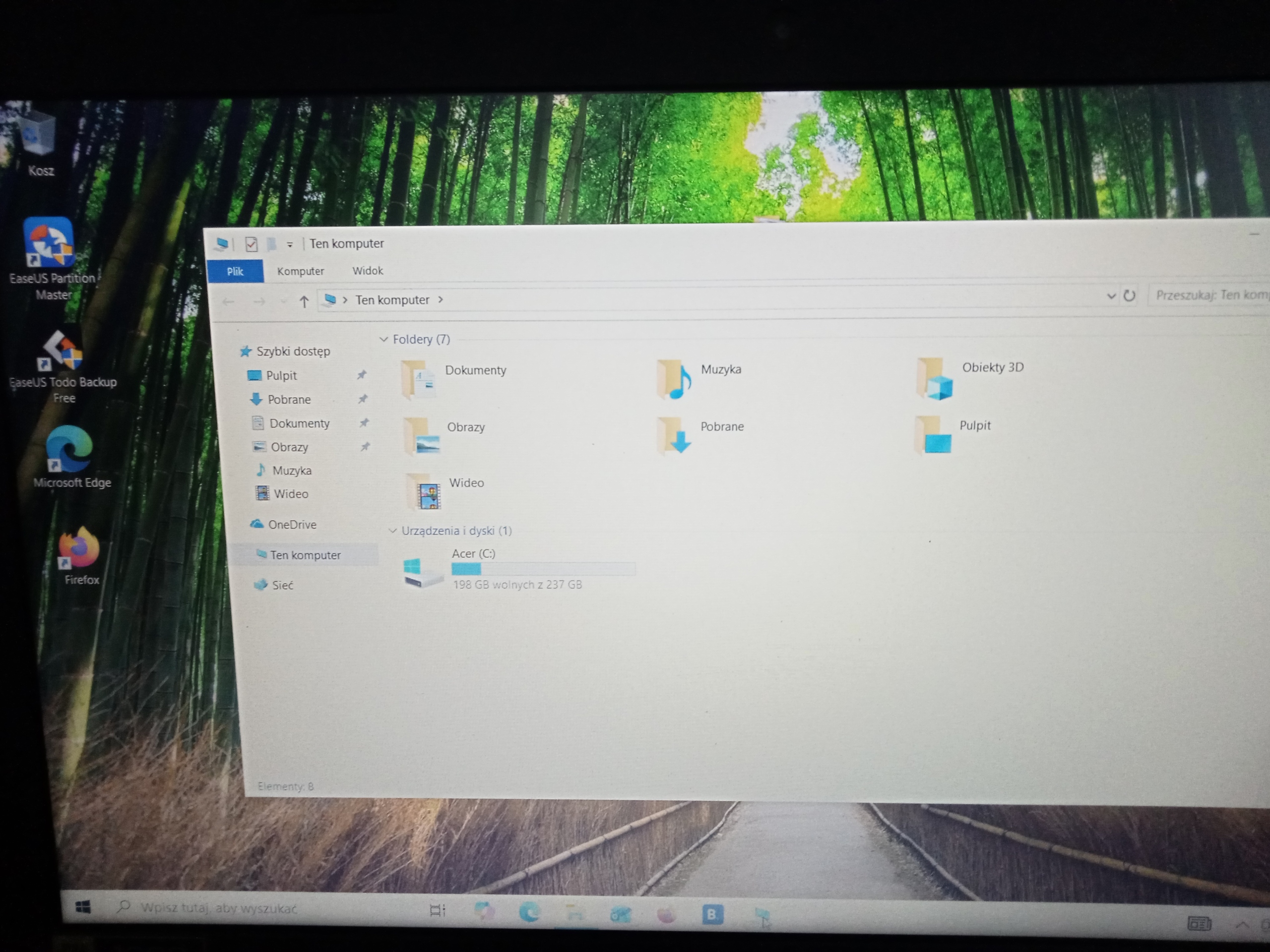1270x952 pixels.
Task: Unpin Pulpit from quick access sidebar
Action: click(362, 375)
